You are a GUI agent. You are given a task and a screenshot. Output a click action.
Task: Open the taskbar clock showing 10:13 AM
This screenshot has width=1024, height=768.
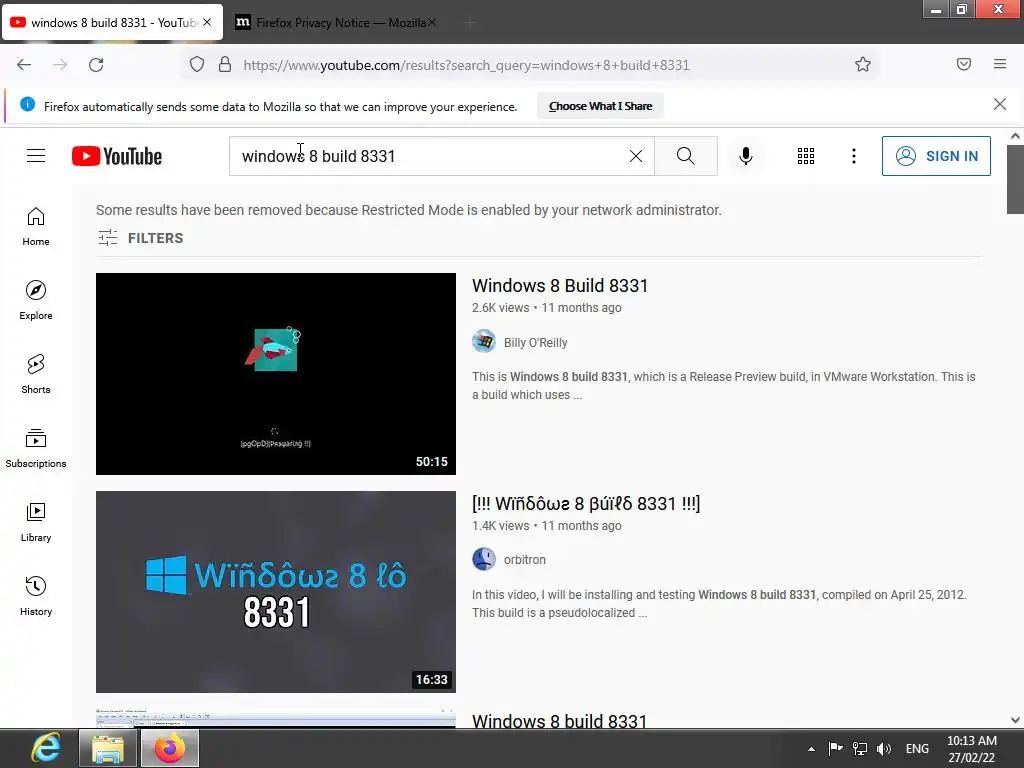pyautogui.click(x=972, y=749)
